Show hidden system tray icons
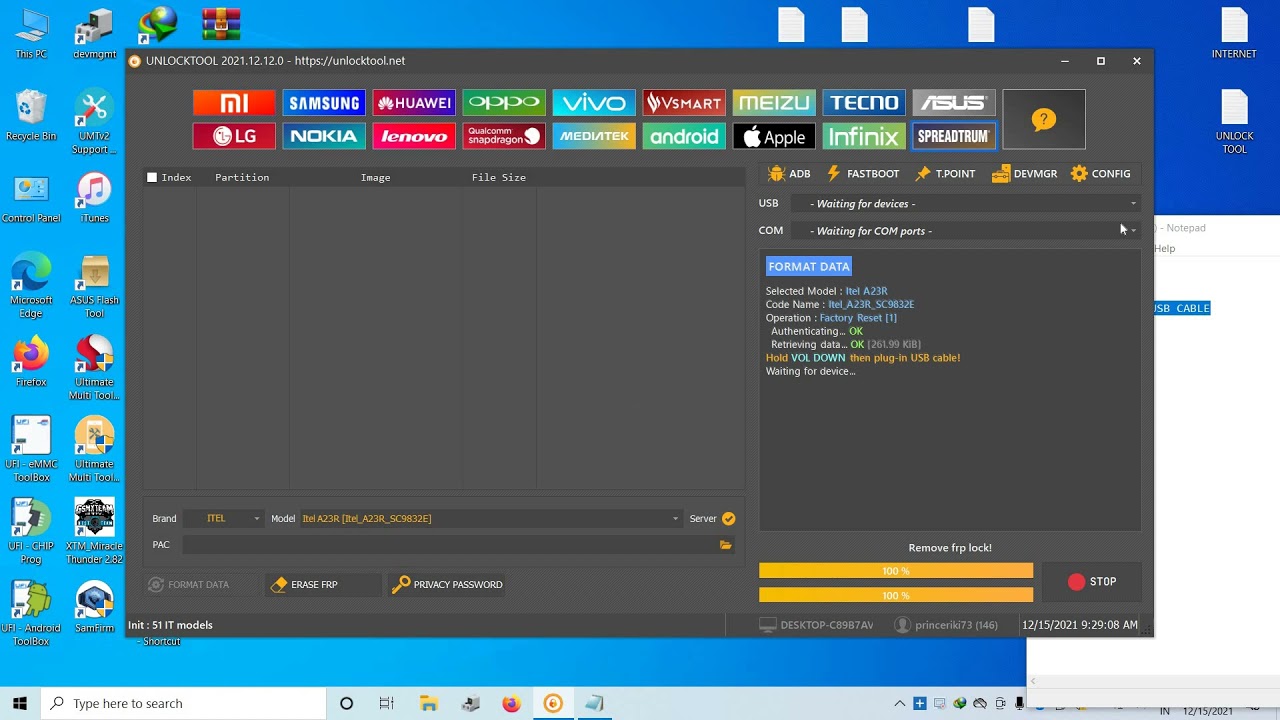This screenshot has width=1280, height=720. (x=899, y=703)
